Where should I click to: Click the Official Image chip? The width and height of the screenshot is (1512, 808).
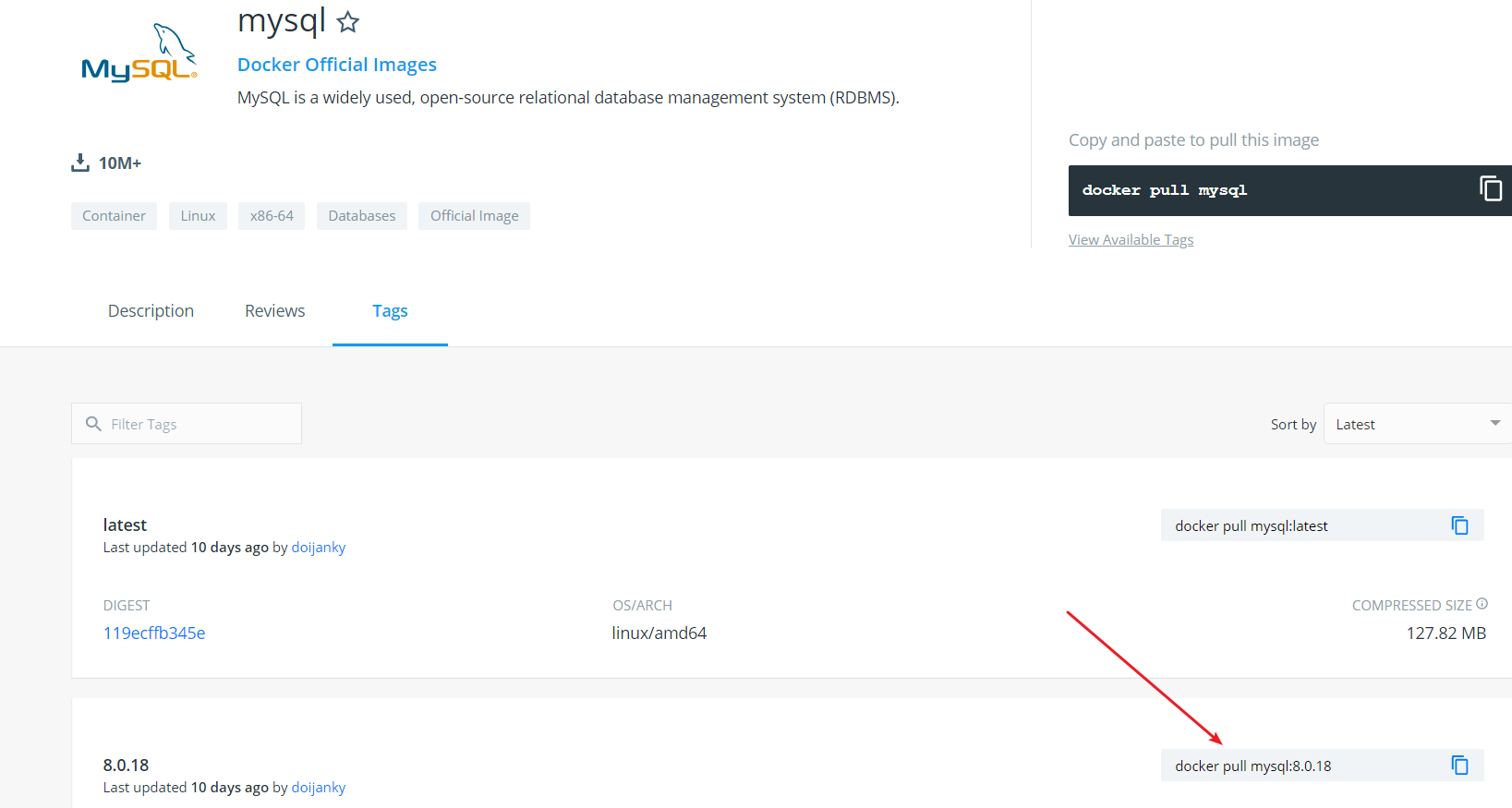[x=475, y=216]
